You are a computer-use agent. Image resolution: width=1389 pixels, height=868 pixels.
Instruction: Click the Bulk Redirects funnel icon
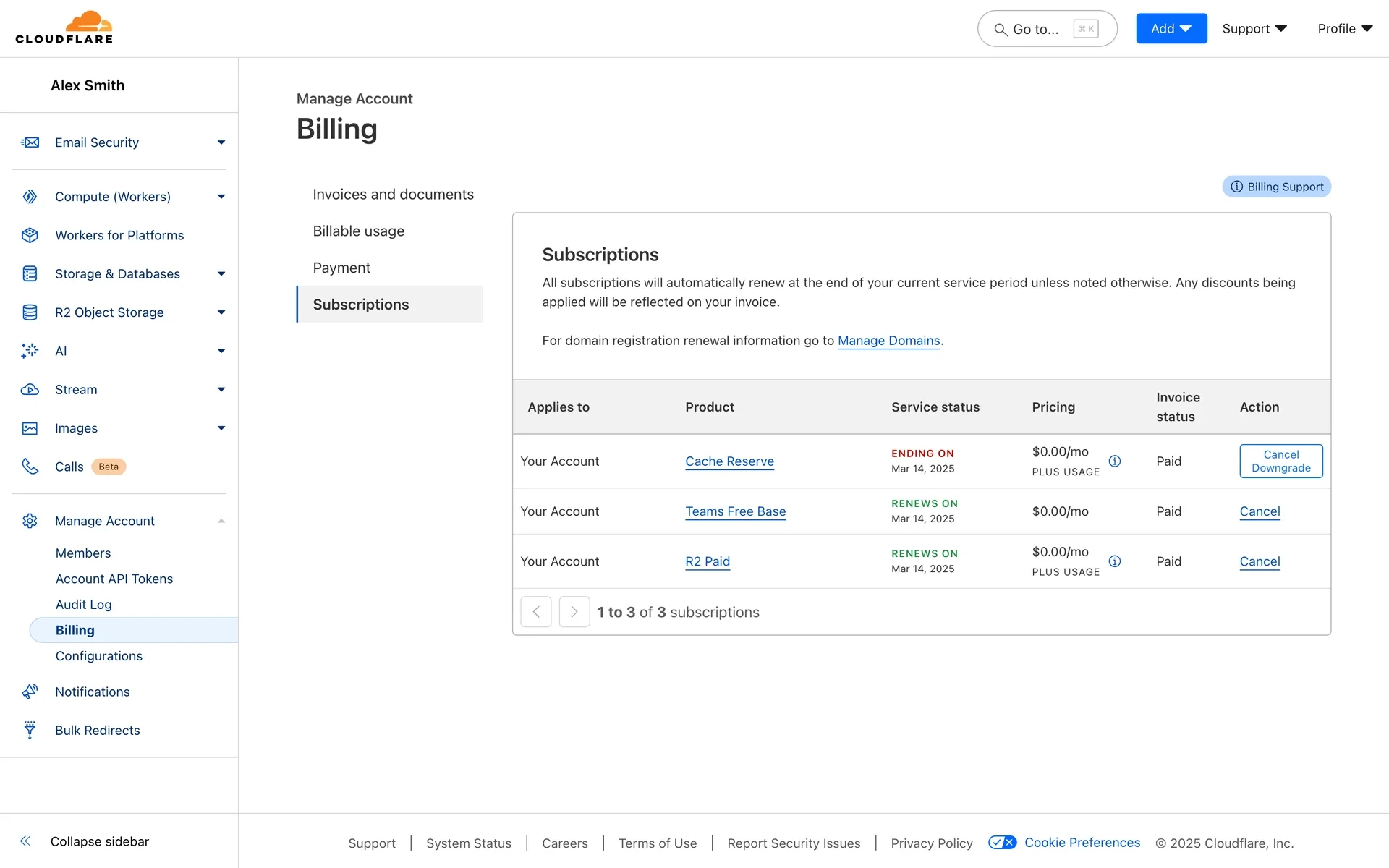[30, 730]
